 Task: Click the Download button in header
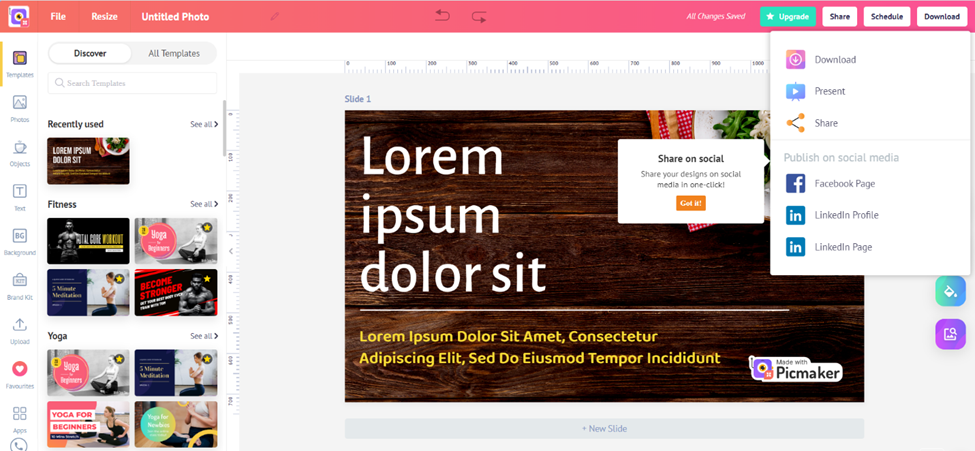[941, 17]
